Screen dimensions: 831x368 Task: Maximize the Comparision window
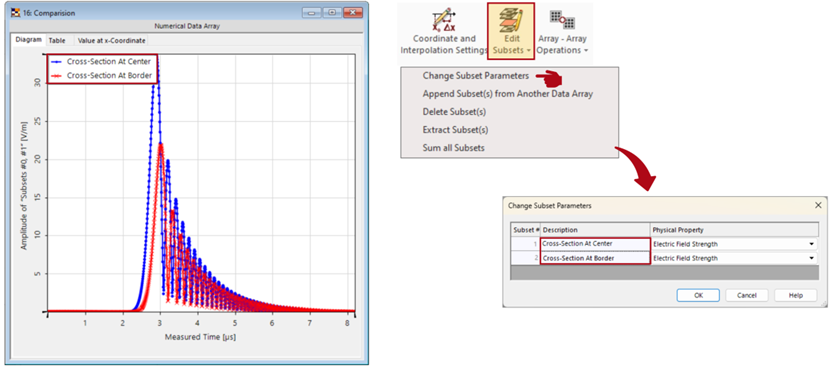tap(332, 12)
